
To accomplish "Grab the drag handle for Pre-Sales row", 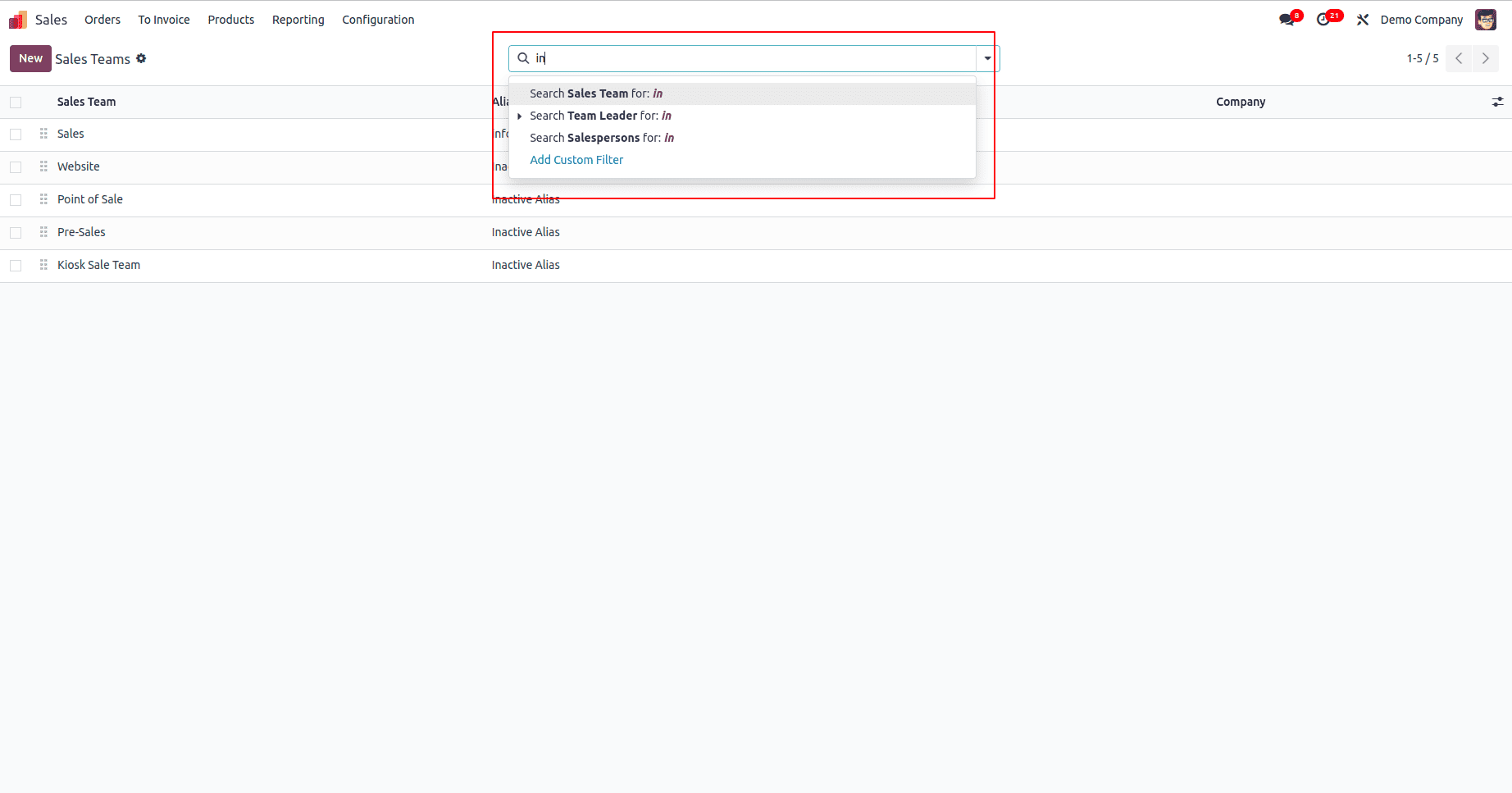I will click(43, 232).
